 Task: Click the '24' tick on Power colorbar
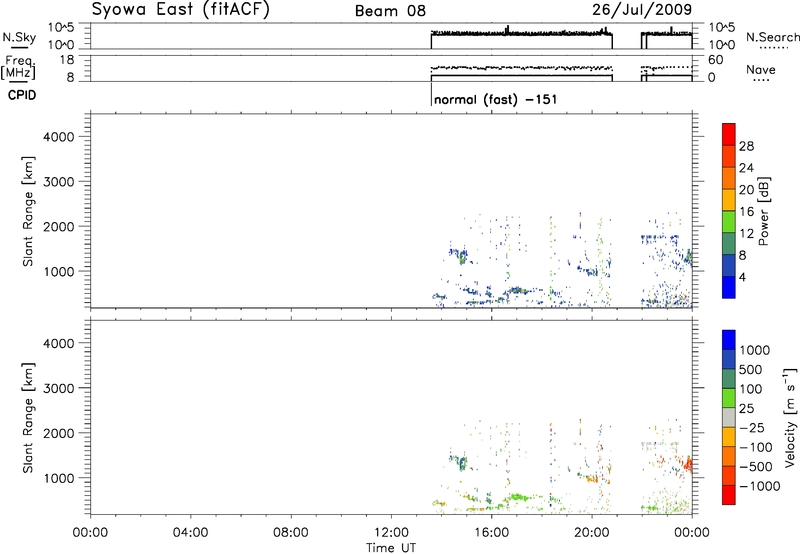746,168
